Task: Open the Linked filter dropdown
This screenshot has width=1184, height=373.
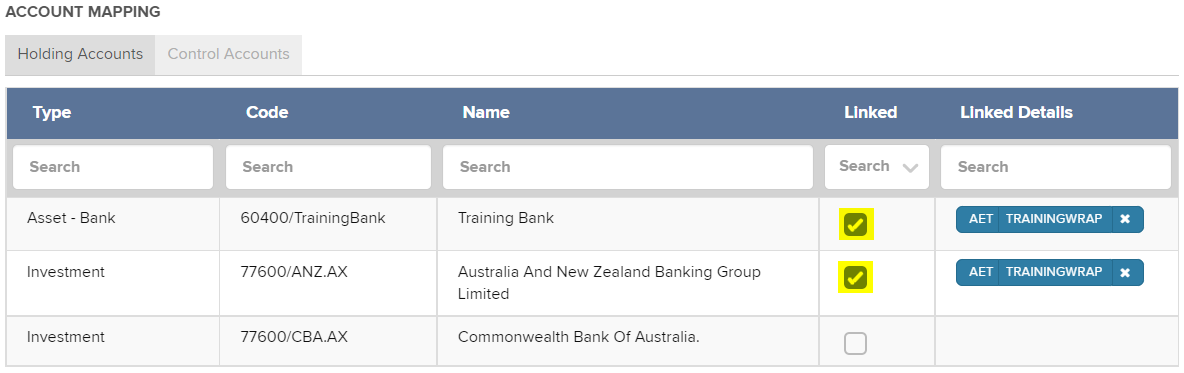Action: click(877, 166)
